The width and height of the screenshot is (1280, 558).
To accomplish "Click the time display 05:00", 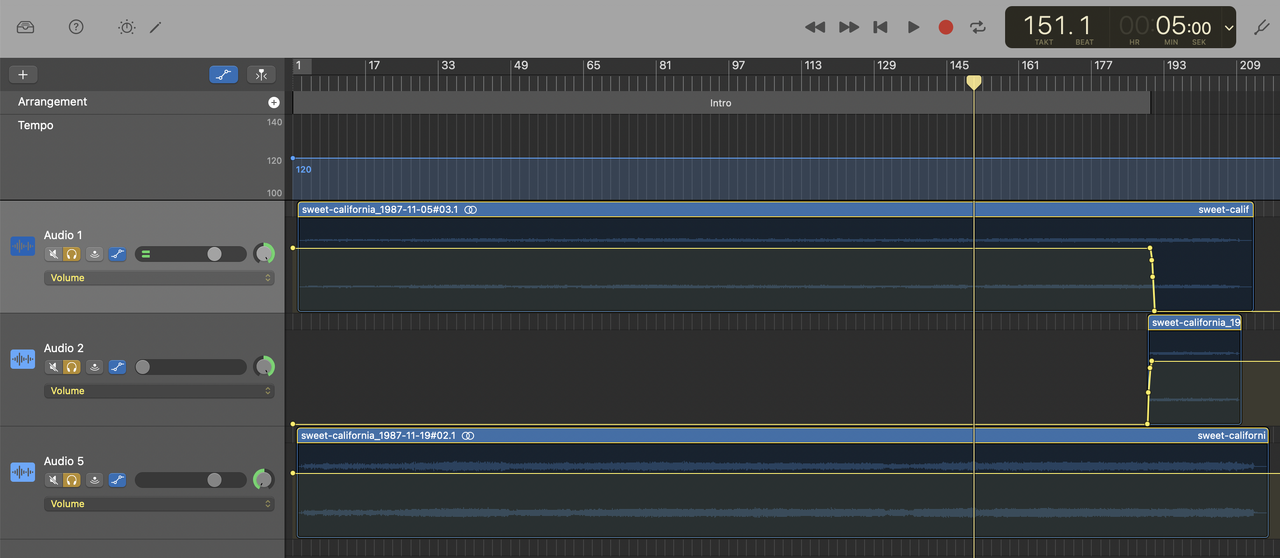I will (x=1184, y=27).
